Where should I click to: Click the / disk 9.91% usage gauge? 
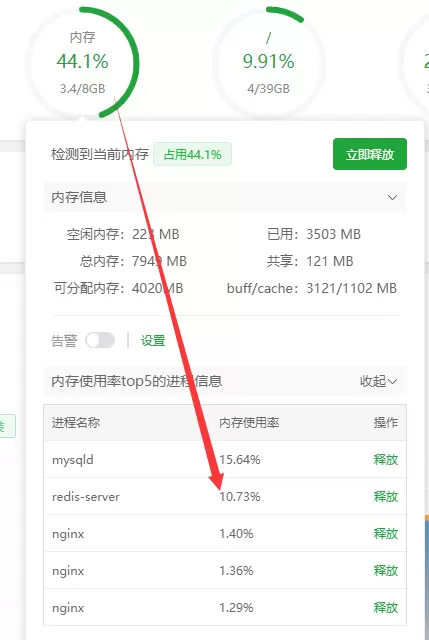point(268,62)
